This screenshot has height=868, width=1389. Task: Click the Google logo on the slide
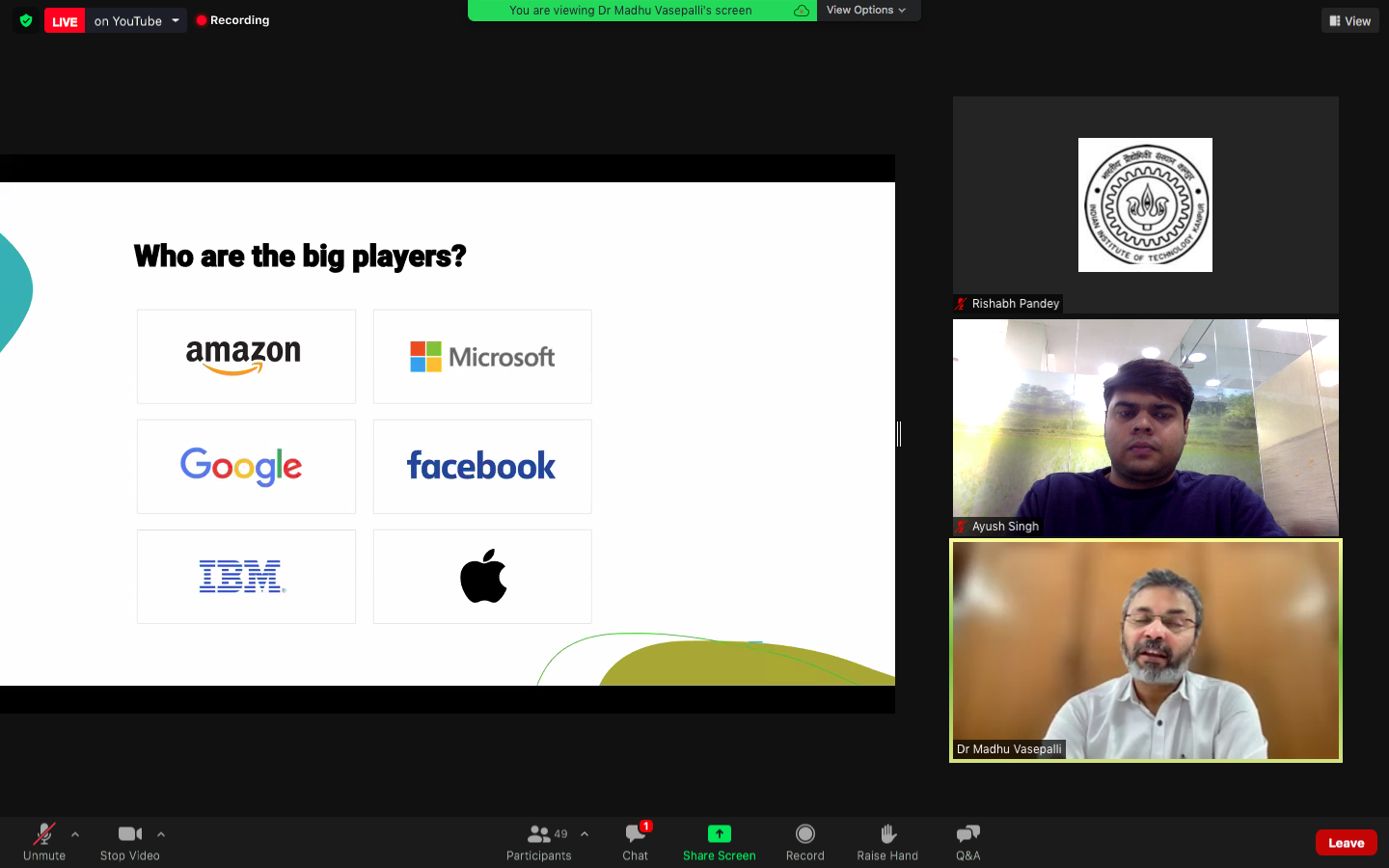click(x=241, y=467)
